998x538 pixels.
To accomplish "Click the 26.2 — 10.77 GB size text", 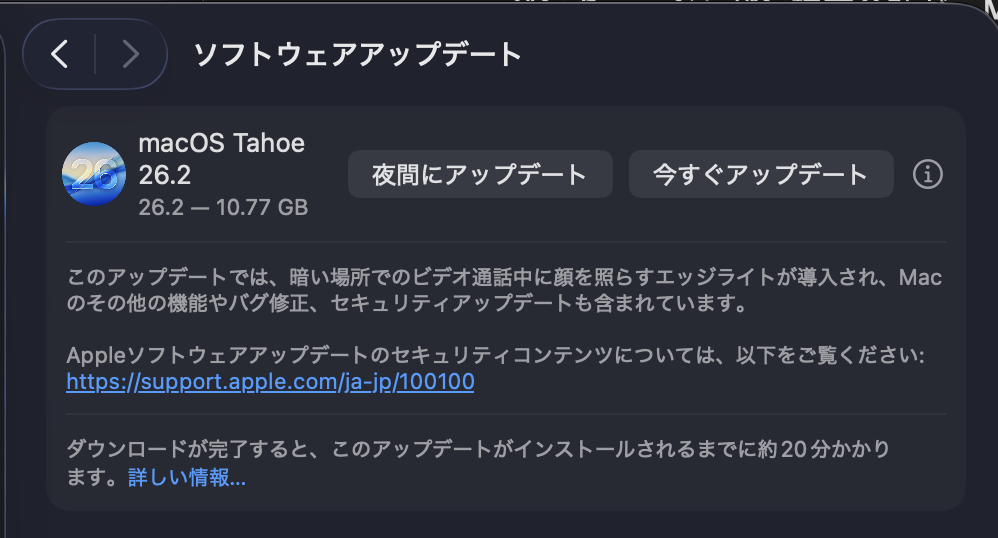I will point(223,208).
